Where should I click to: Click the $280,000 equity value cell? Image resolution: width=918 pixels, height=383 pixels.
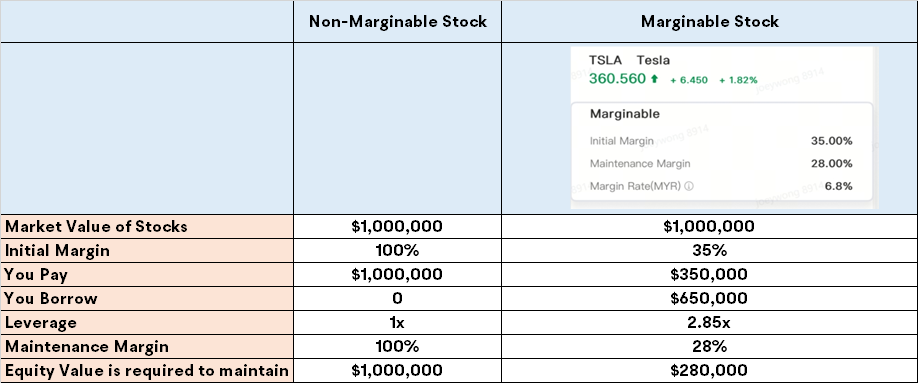click(x=709, y=371)
